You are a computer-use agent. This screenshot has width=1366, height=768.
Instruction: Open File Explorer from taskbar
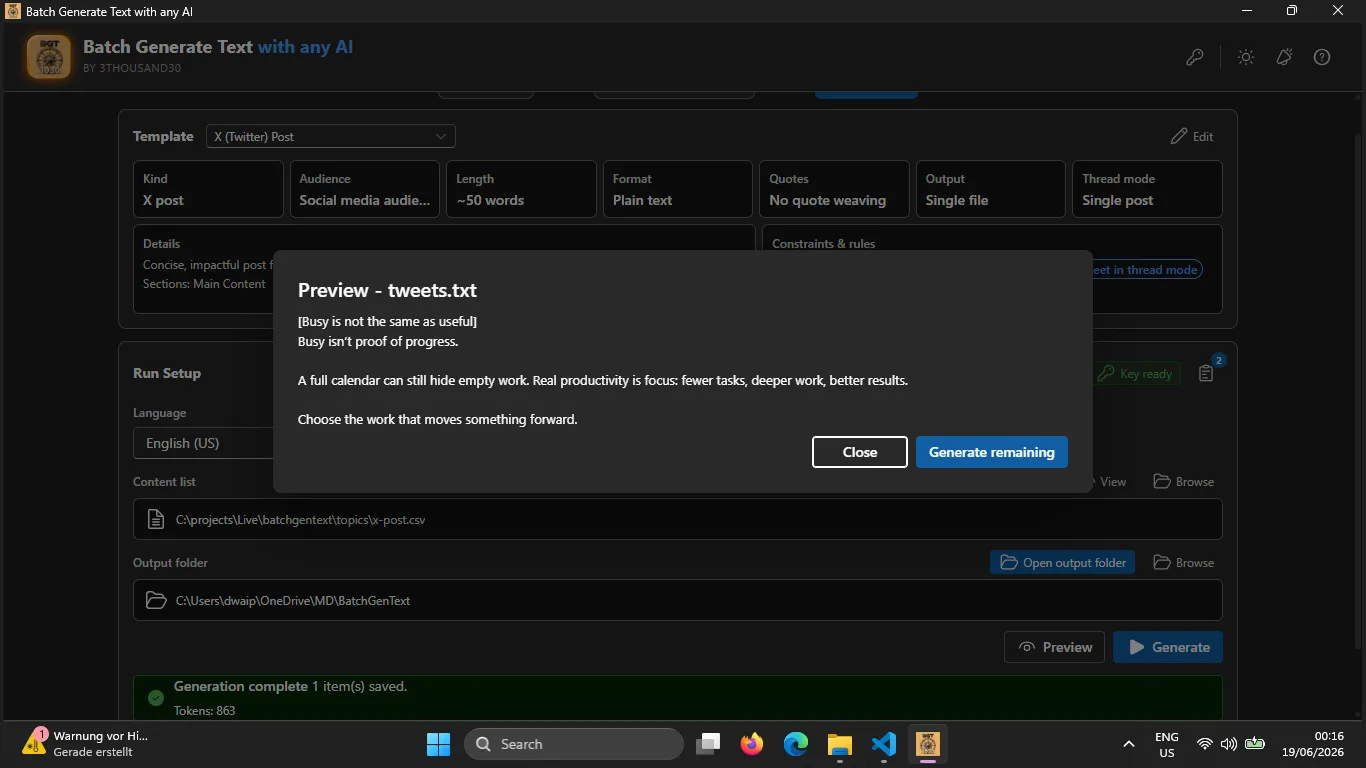click(x=840, y=744)
